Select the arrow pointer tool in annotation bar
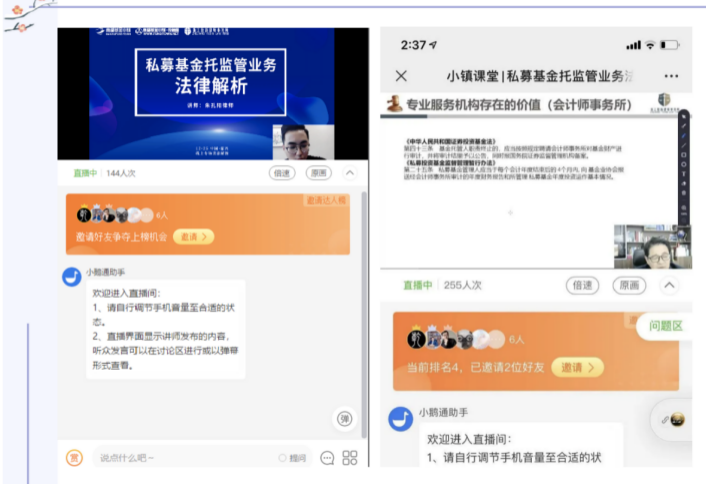Screen dimensions: 706x484 (x=684, y=117)
